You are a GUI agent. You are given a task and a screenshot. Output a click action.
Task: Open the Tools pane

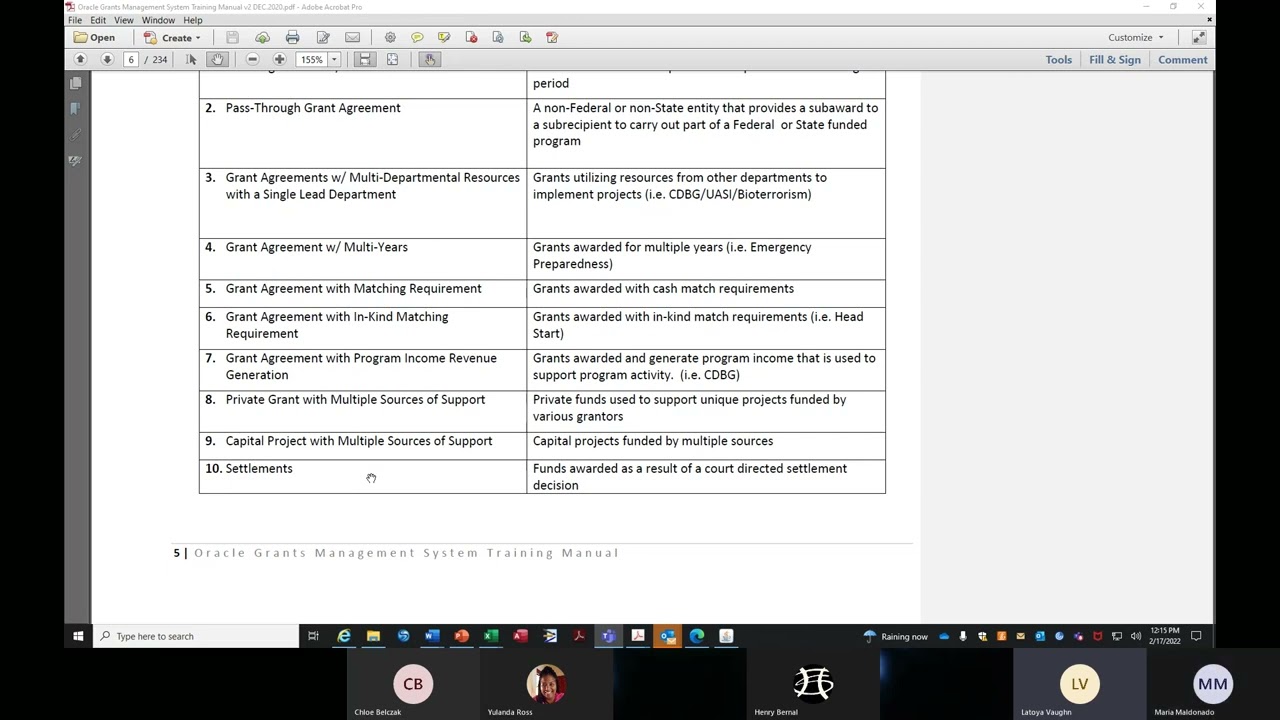[x=1058, y=59]
